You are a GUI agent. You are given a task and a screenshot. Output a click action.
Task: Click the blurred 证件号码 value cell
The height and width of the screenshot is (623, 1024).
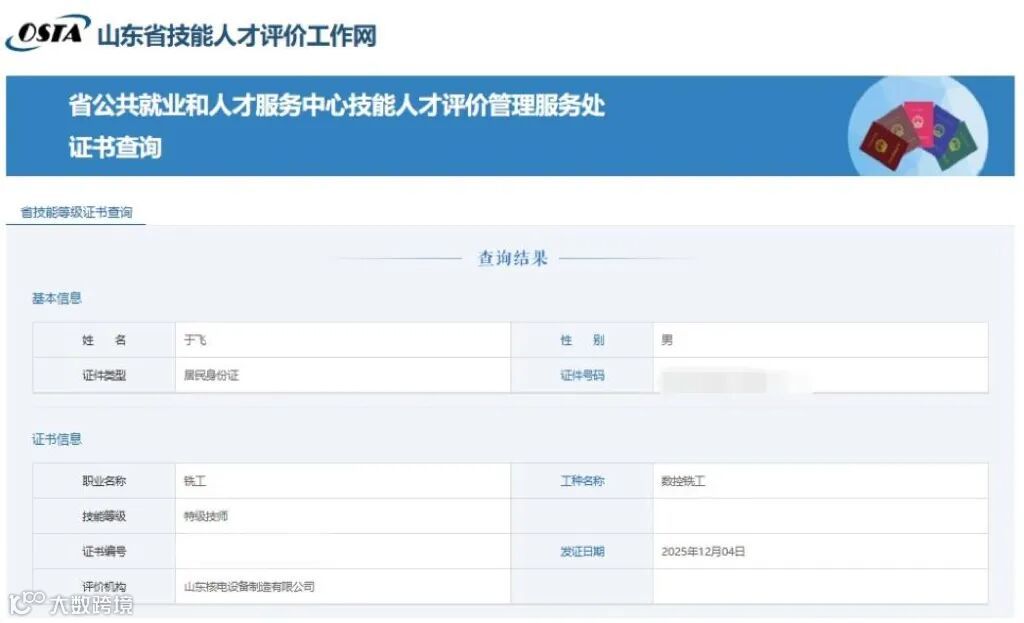pyautogui.click(x=820, y=375)
